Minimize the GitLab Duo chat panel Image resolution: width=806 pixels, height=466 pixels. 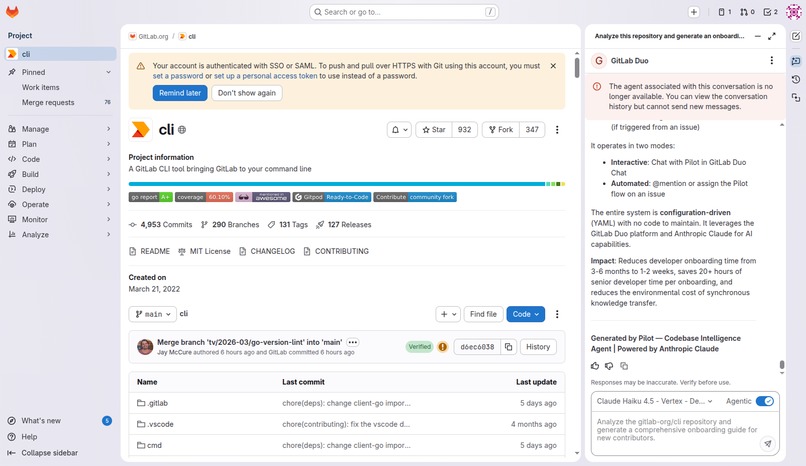pos(757,36)
